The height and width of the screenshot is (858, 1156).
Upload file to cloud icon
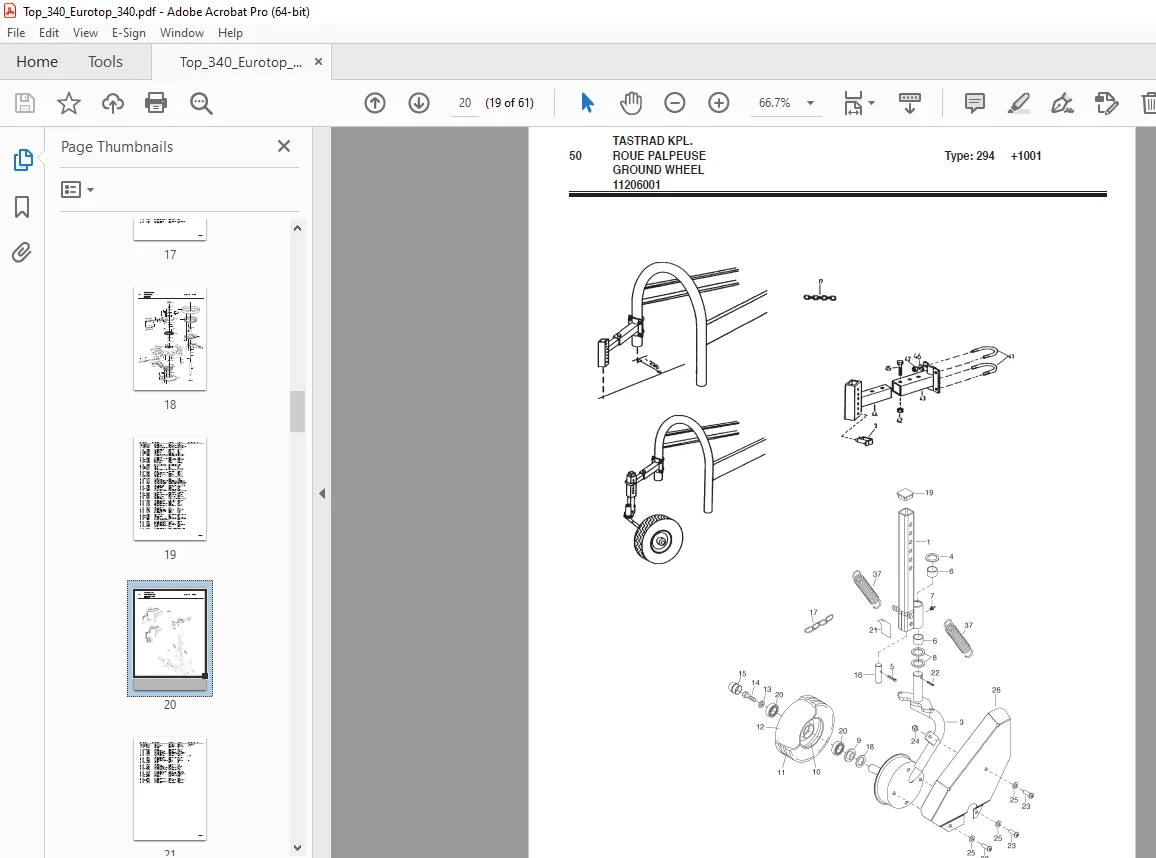113,103
